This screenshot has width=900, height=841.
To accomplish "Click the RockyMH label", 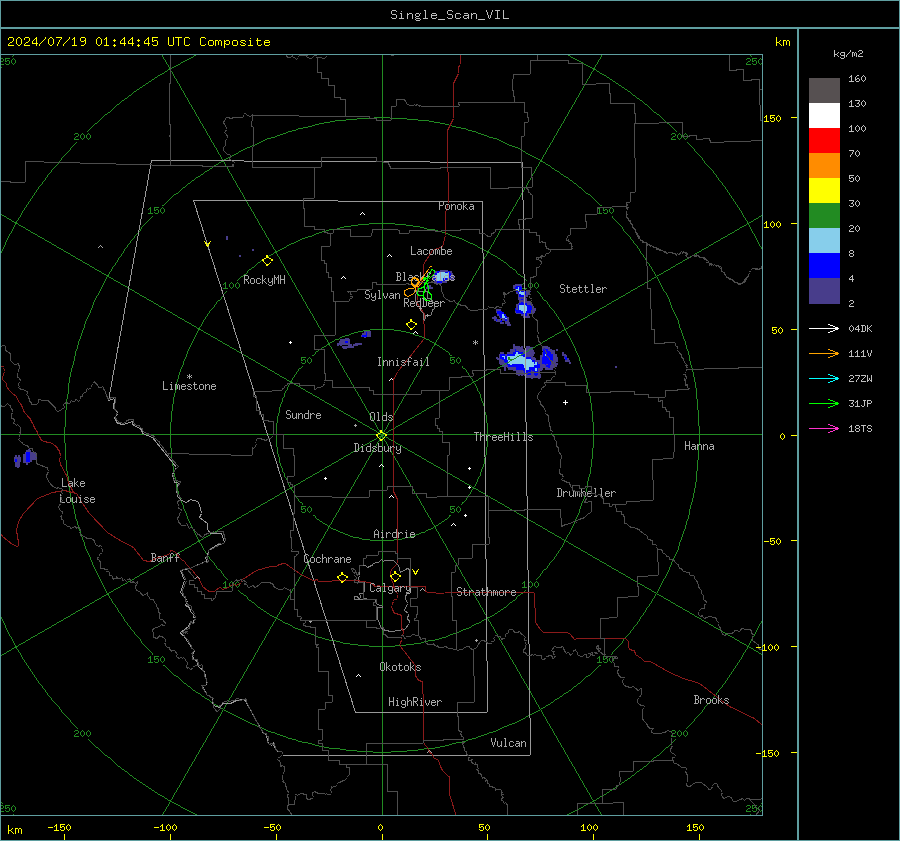I will [264, 280].
